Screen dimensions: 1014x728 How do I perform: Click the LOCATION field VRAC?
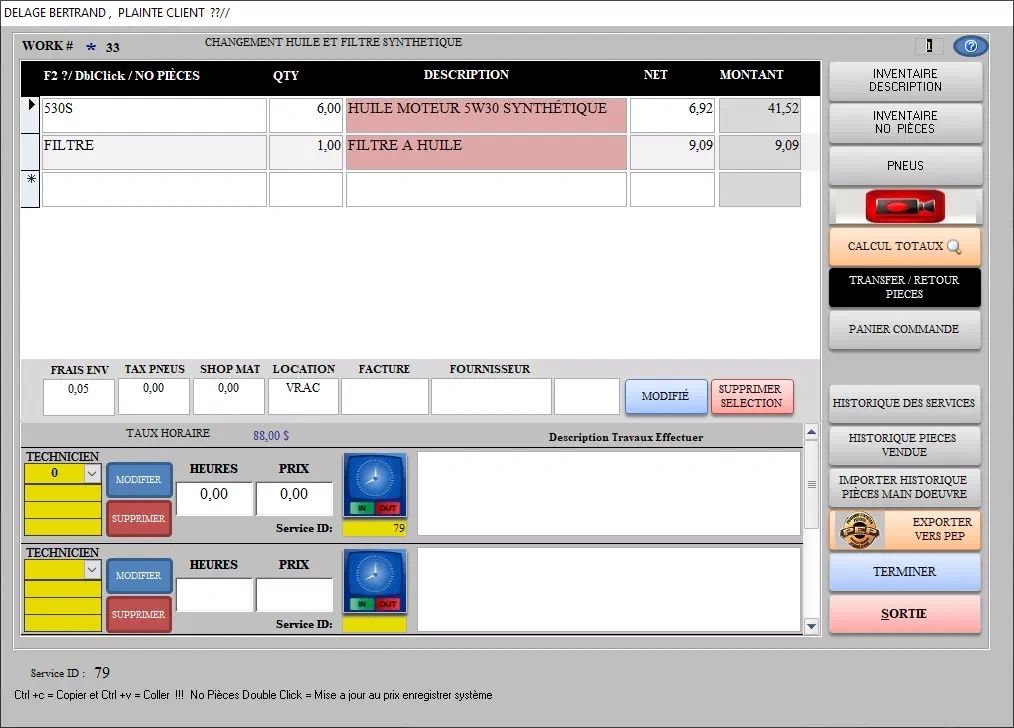(x=303, y=396)
